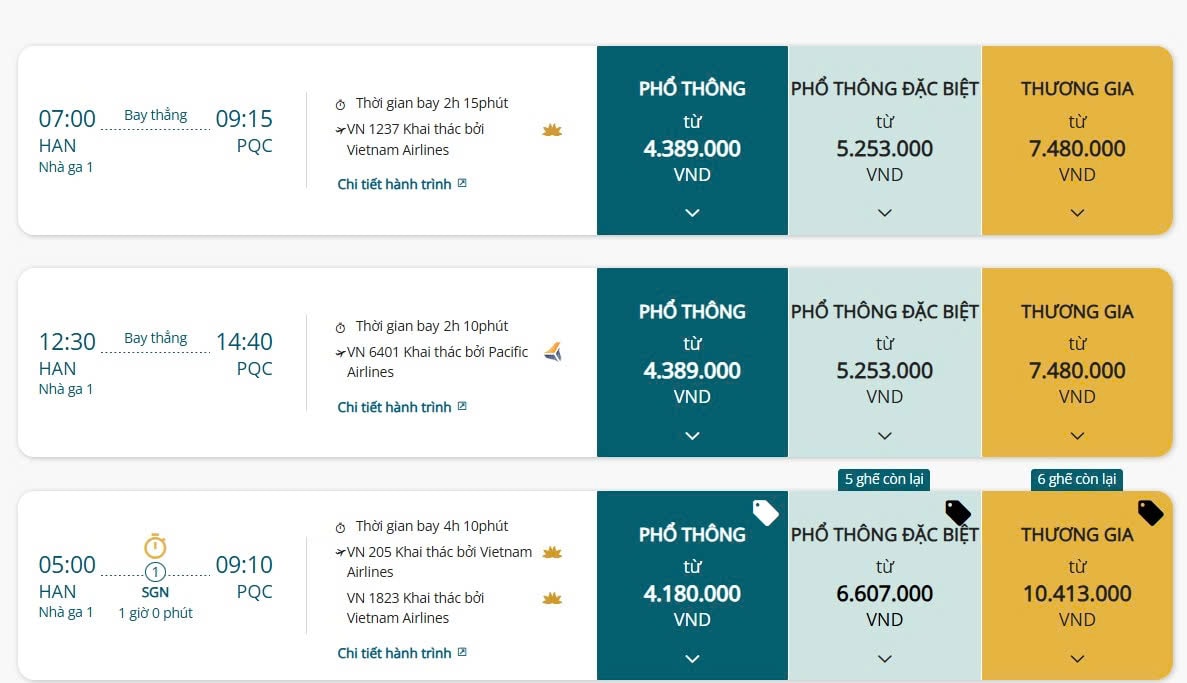Expand Thương Gia fare on the 07:00 flight
1187x683 pixels.
point(1077,212)
